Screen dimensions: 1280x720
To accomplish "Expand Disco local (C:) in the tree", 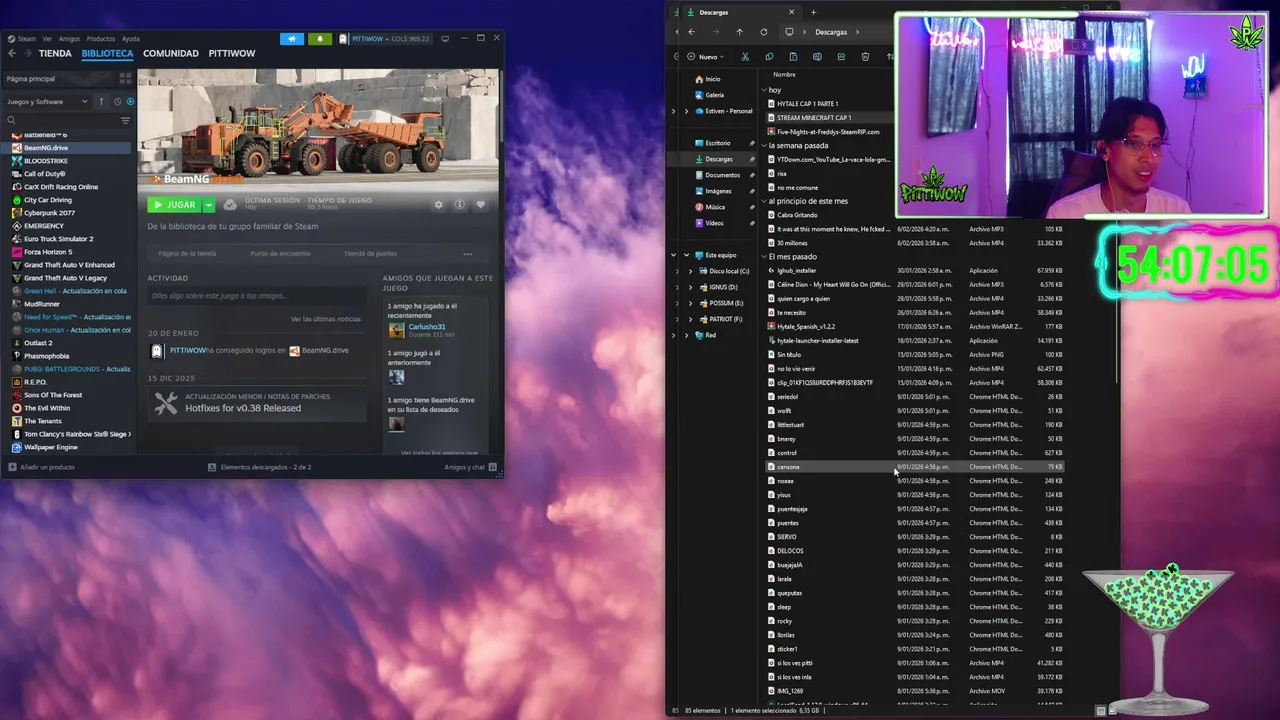I will [690, 271].
